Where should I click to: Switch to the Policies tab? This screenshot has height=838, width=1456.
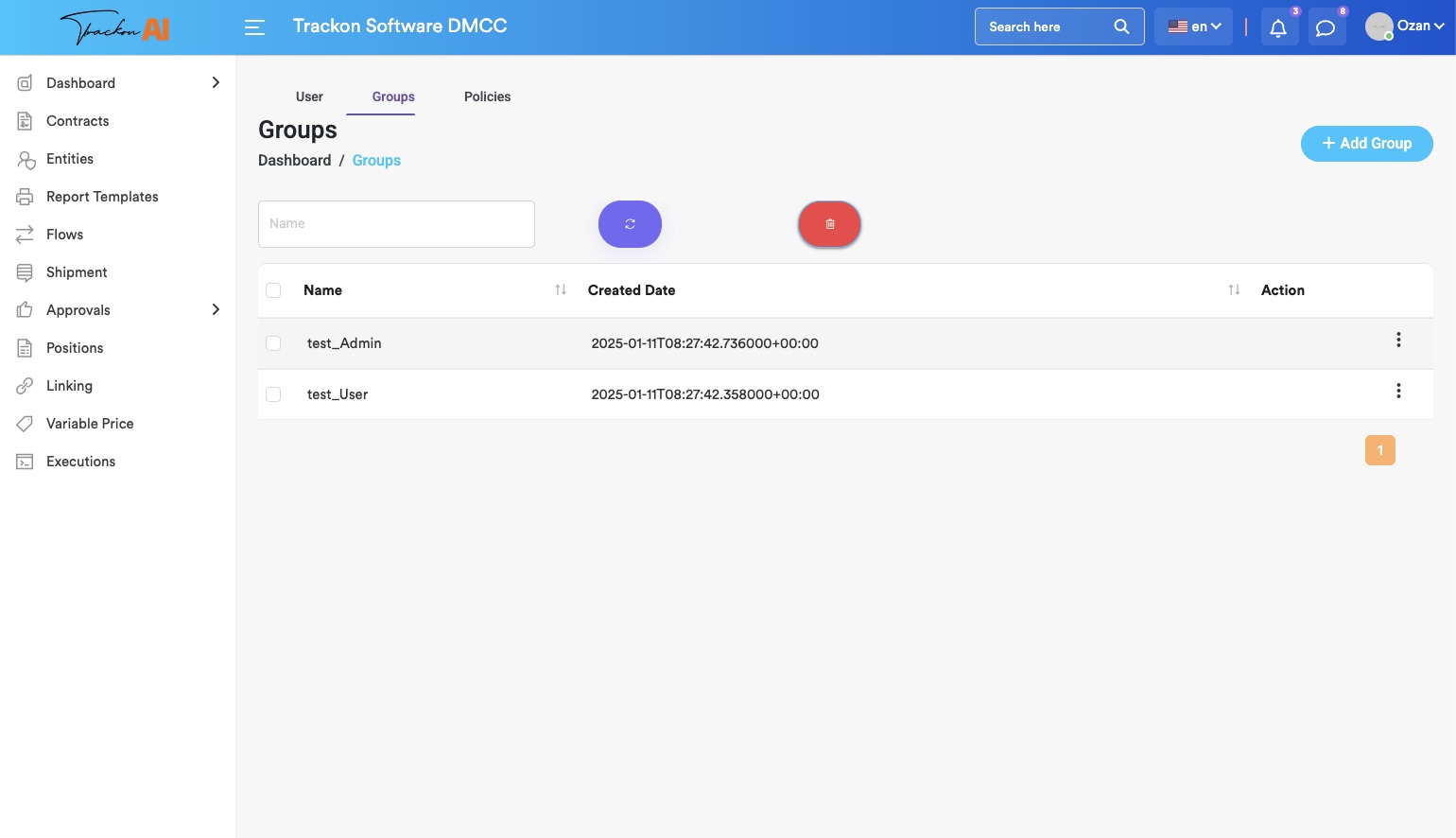click(x=487, y=96)
